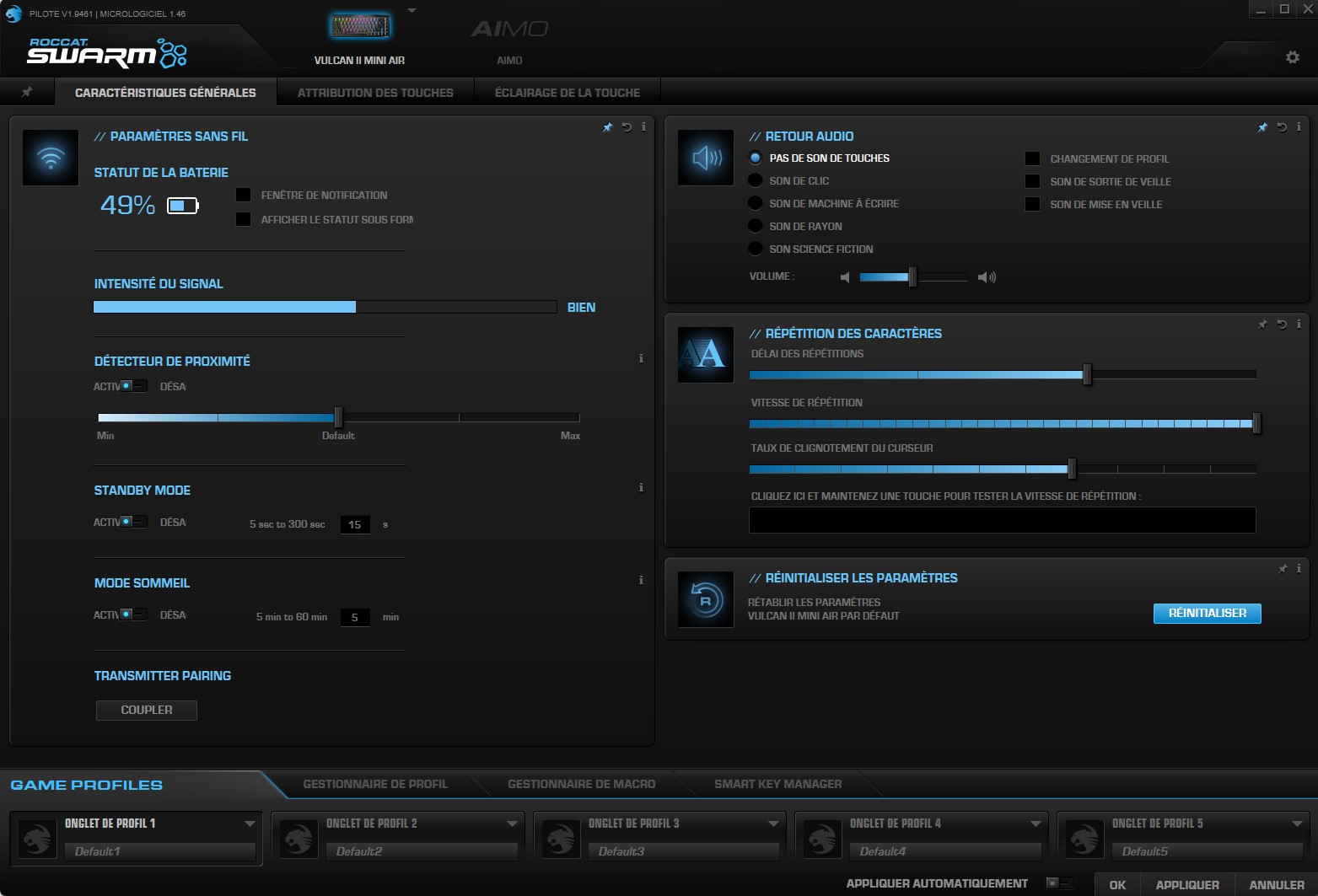The image size is (1318, 896).
Task: Open Gestionnaire de Profil tab
Action: click(x=375, y=784)
